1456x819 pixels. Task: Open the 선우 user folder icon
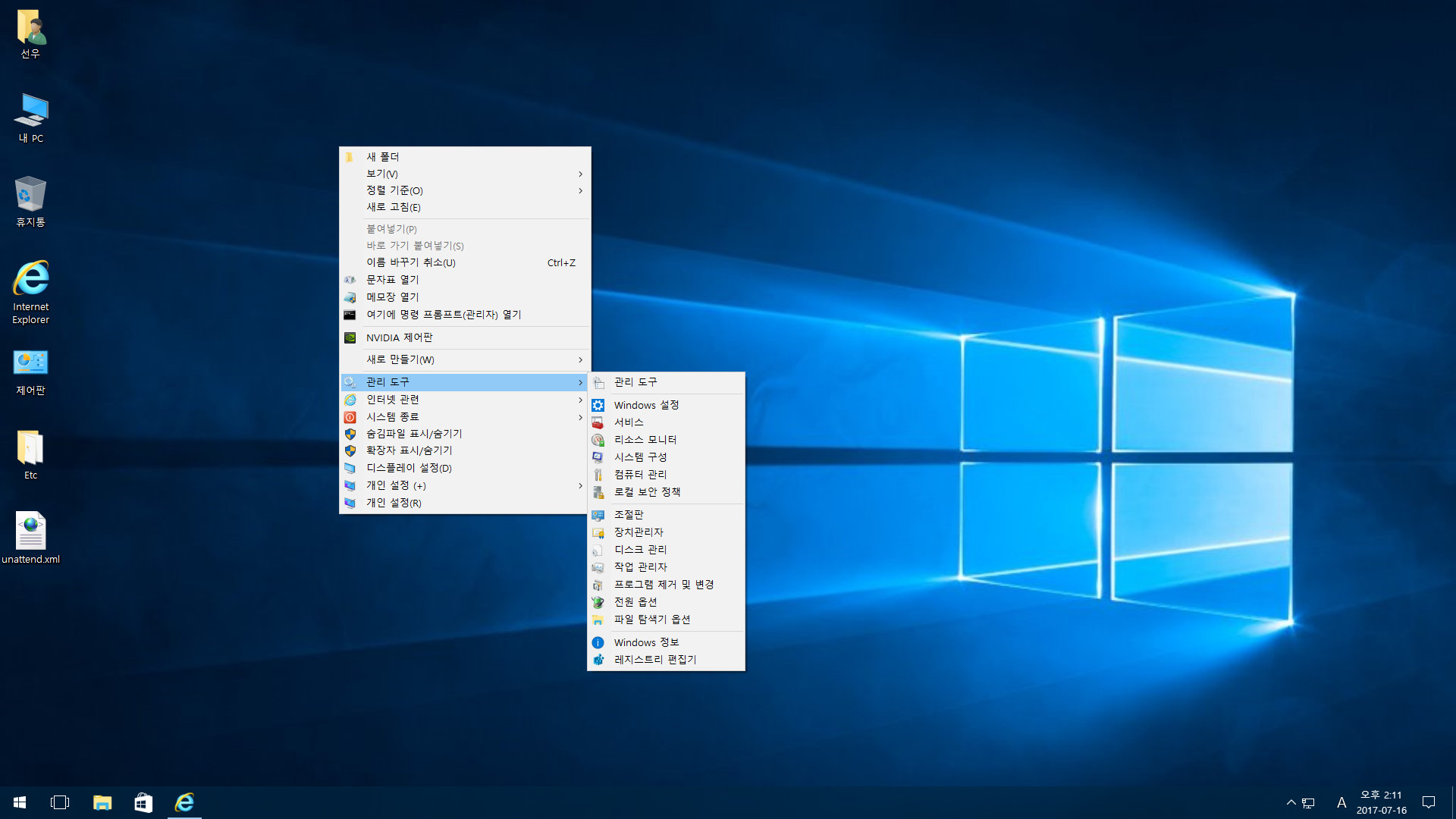[x=30, y=34]
